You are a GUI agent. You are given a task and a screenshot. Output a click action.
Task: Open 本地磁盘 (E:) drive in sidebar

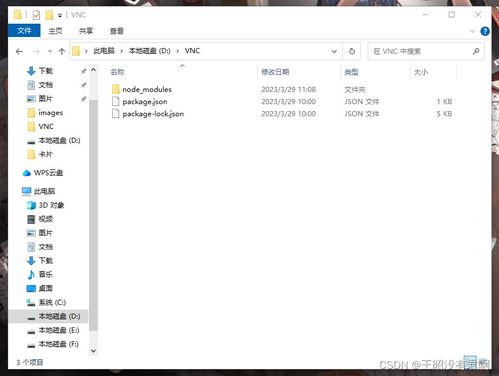(x=59, y=330)
